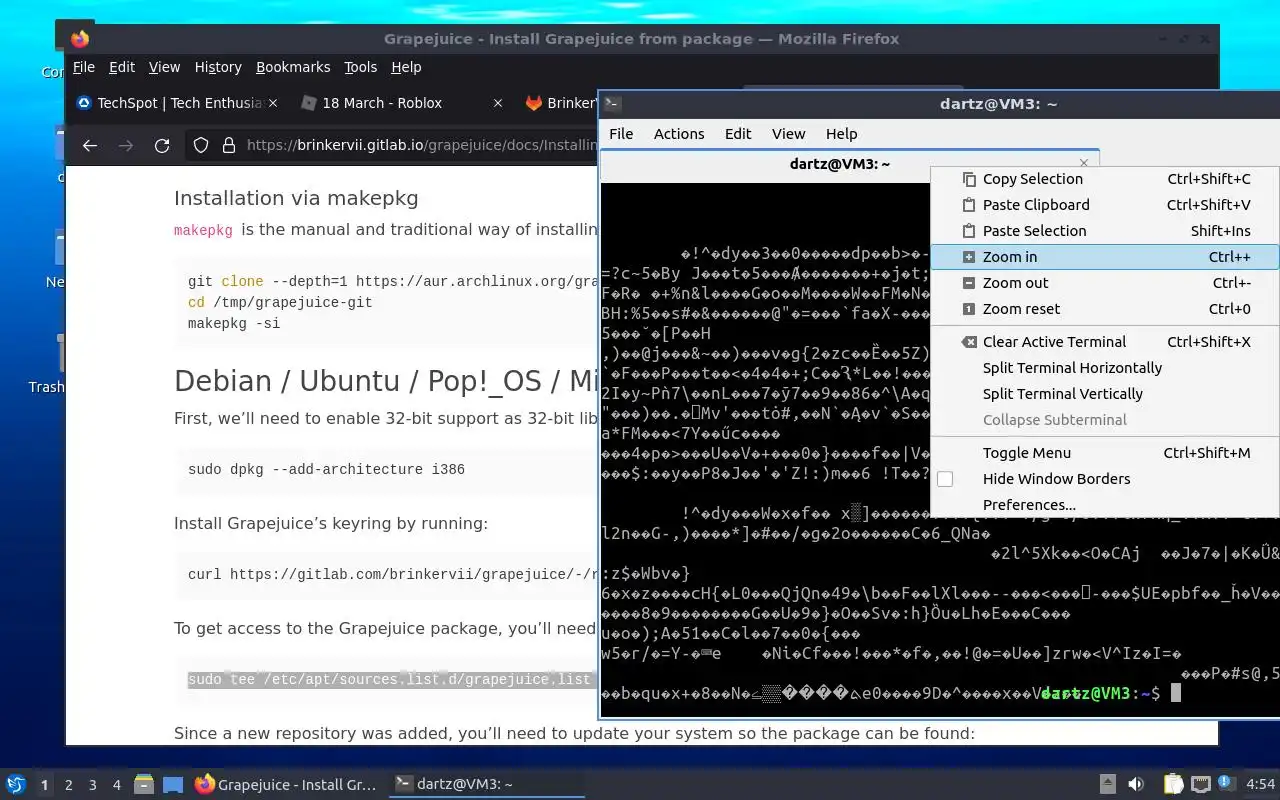Image resolution: width=1280 pixels, height=800 pixels.
Task: Click the 'sudo dpkg --add-architecture i386' command
Action: 326,469
